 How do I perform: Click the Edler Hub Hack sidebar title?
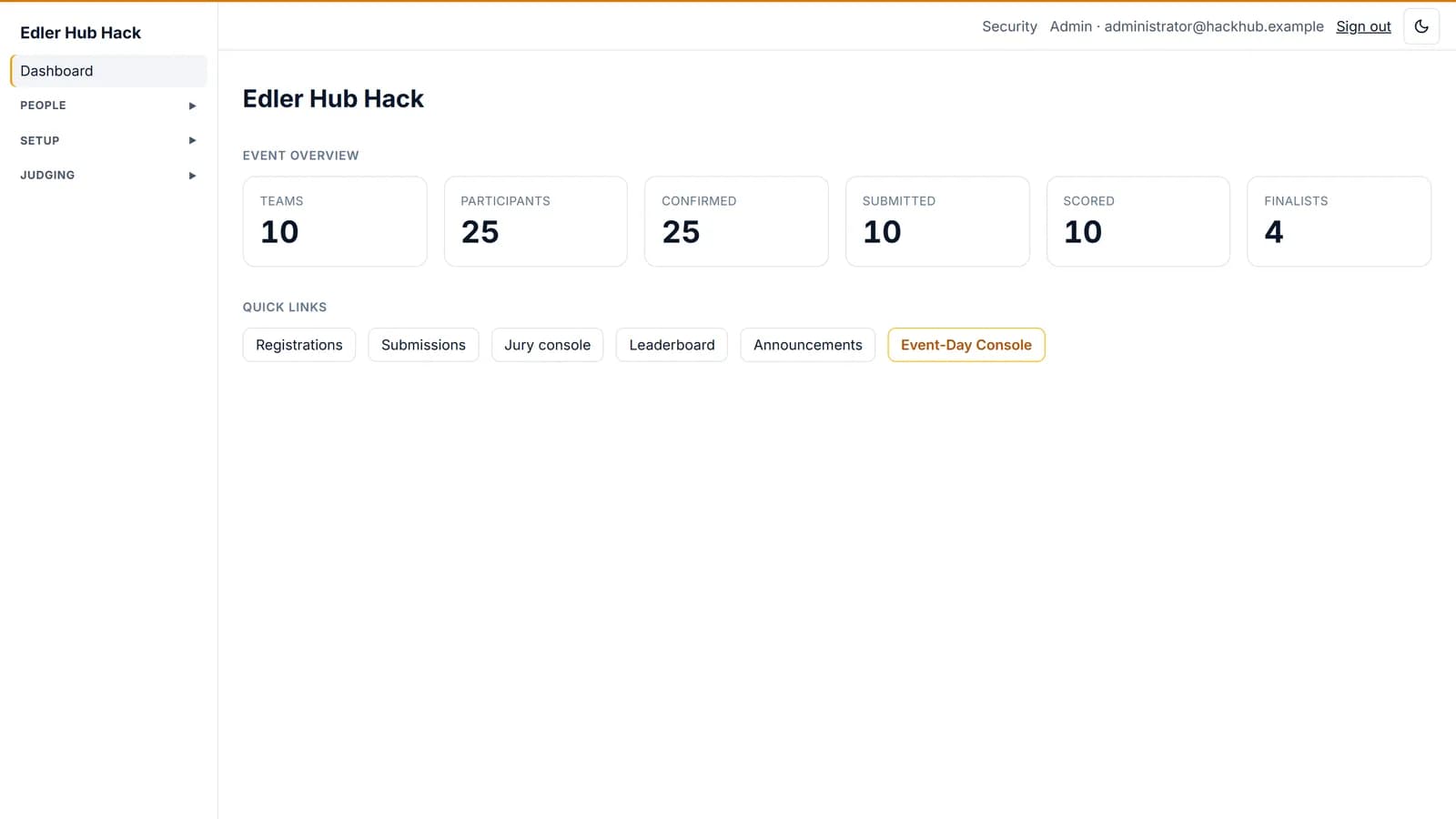(80, 33)
